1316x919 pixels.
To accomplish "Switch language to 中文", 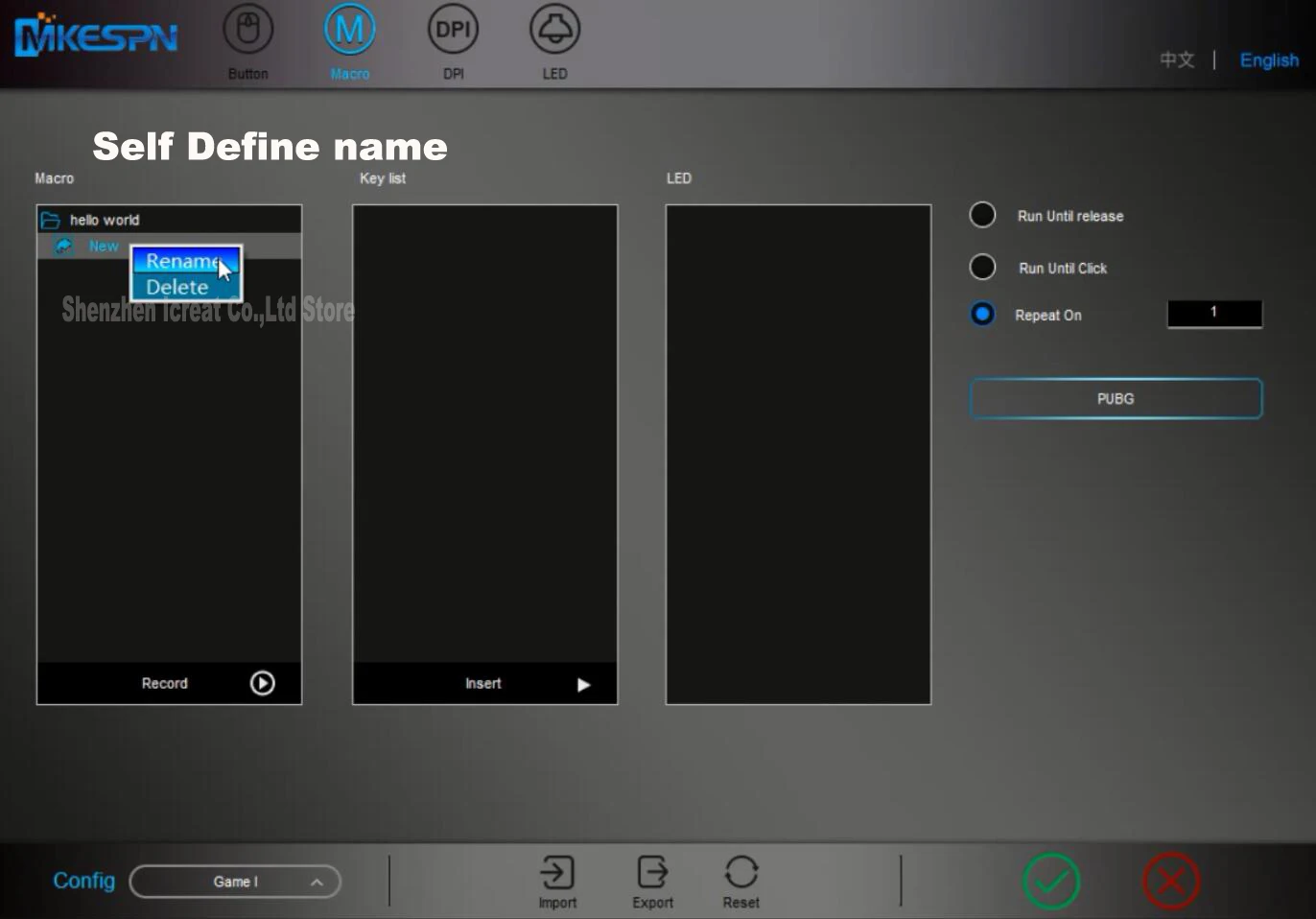I will [x=1177, y=60].
